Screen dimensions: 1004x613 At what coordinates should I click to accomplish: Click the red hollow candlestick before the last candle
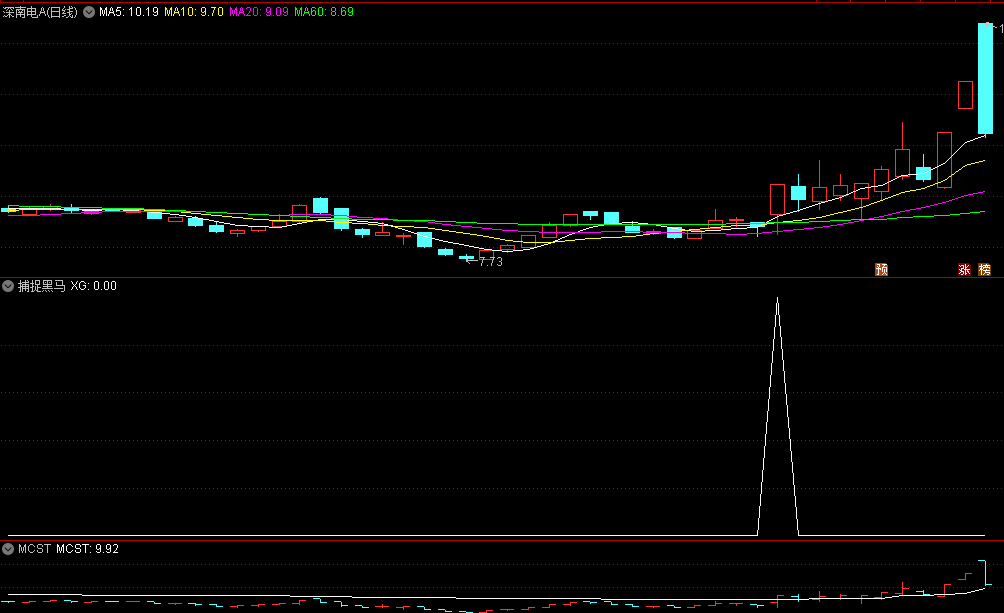965,95
